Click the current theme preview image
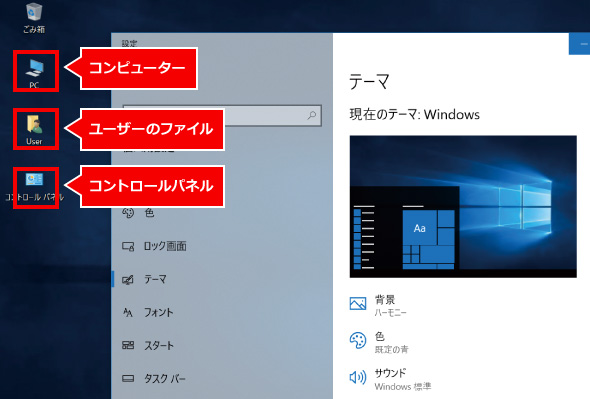This screenshot has height=399, width=590. click(463, 207)
